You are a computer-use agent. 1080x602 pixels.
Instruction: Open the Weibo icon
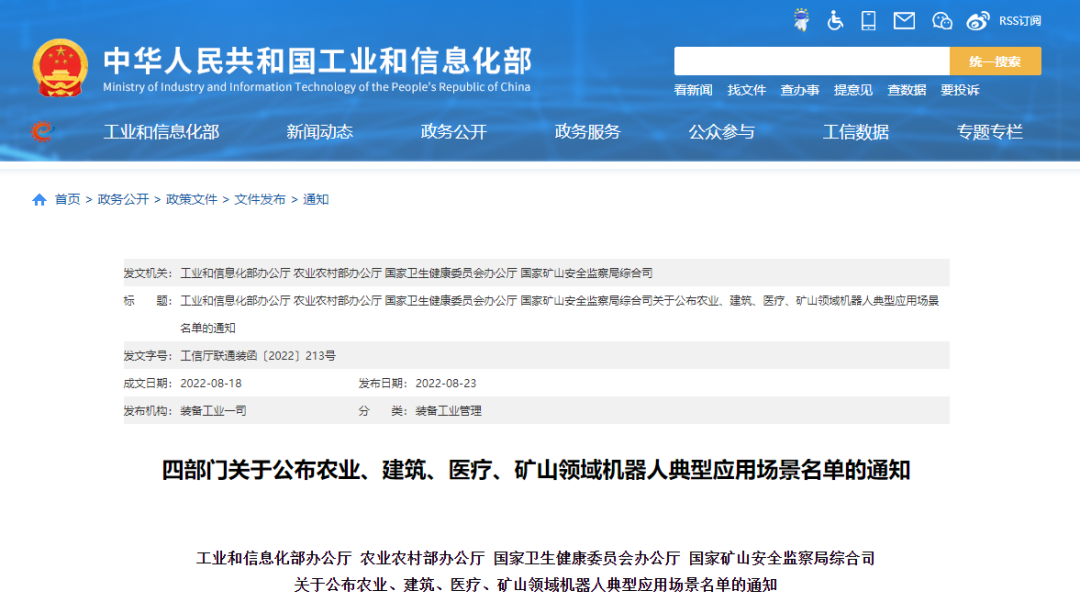(x=977, y=21)
